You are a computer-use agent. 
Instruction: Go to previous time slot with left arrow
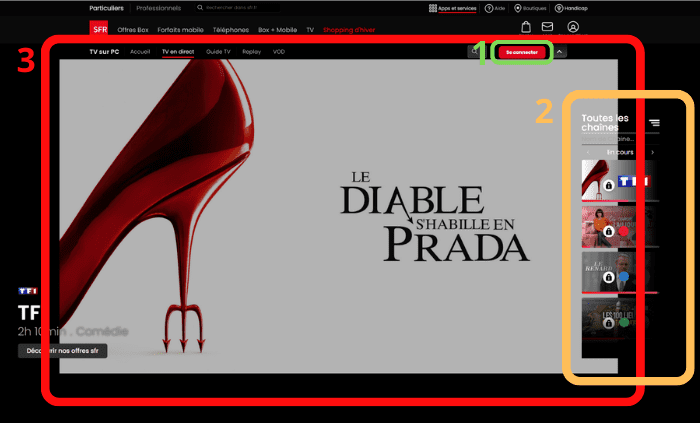point(588,152)
